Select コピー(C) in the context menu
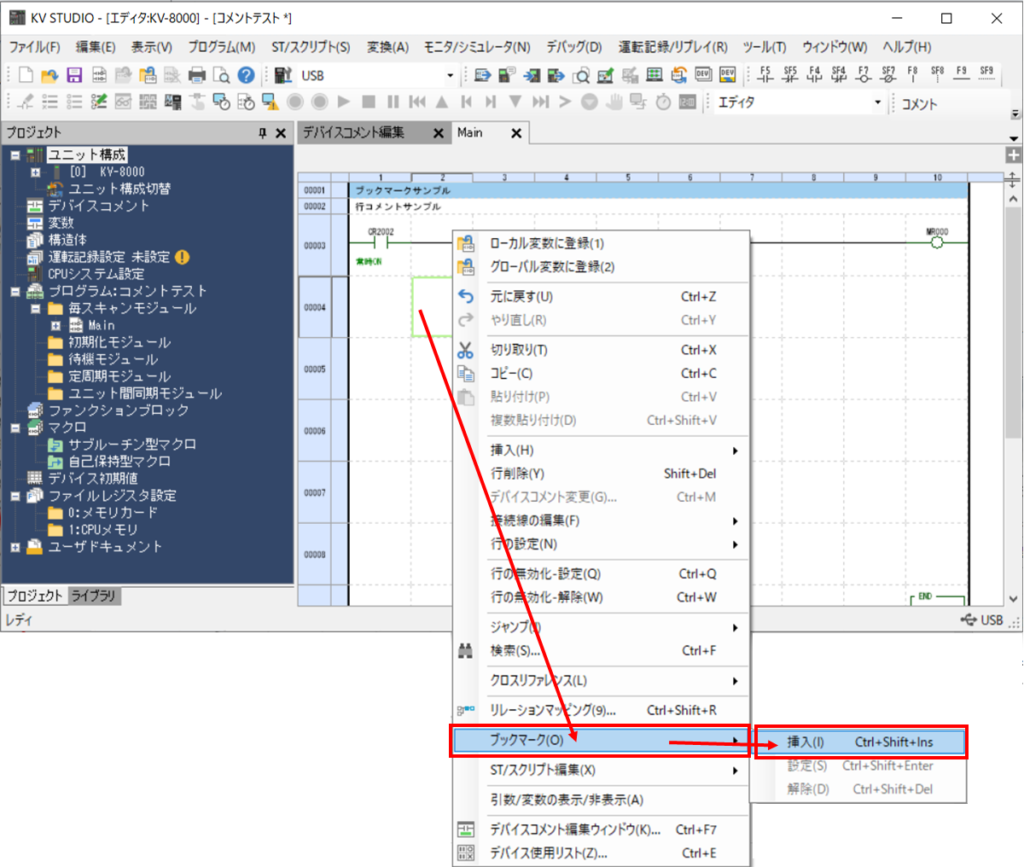Screen dimensions: 1024x867 600,373
